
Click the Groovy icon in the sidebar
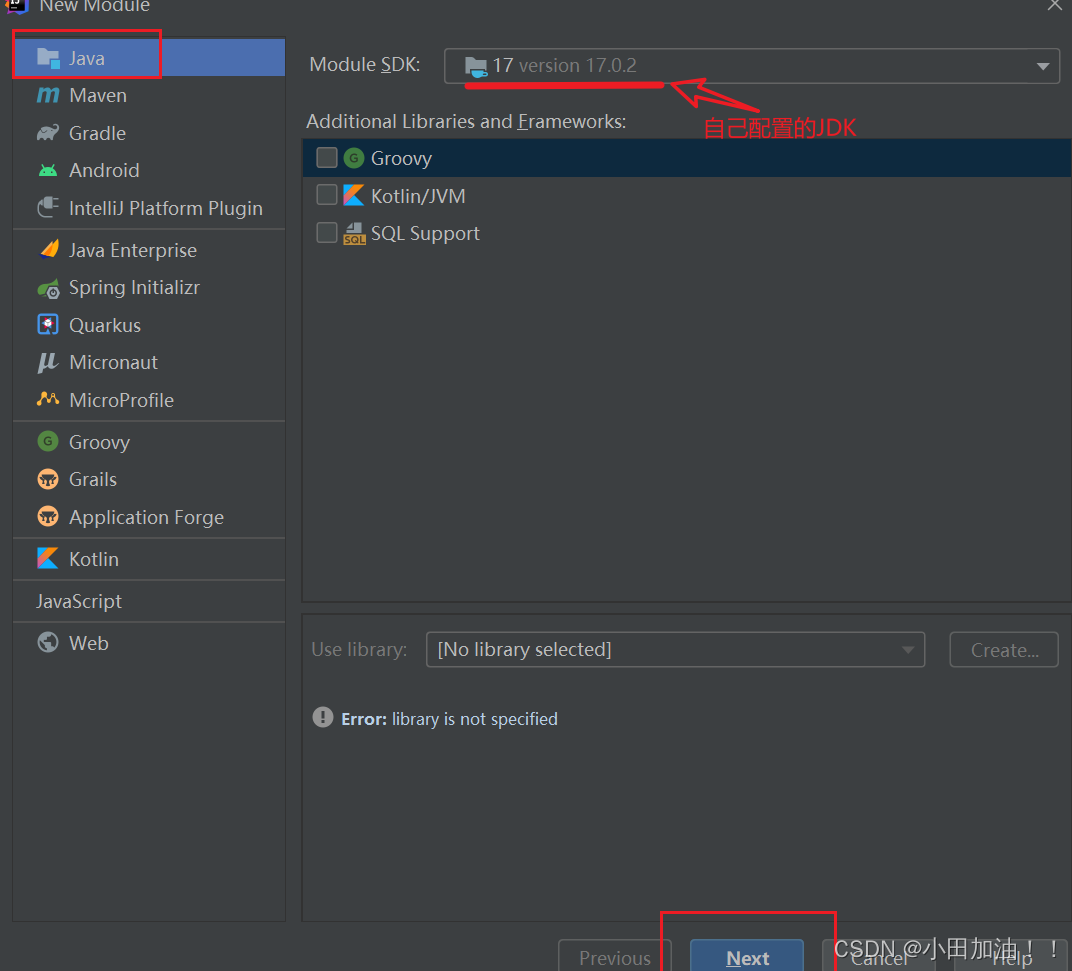point(48,442)
